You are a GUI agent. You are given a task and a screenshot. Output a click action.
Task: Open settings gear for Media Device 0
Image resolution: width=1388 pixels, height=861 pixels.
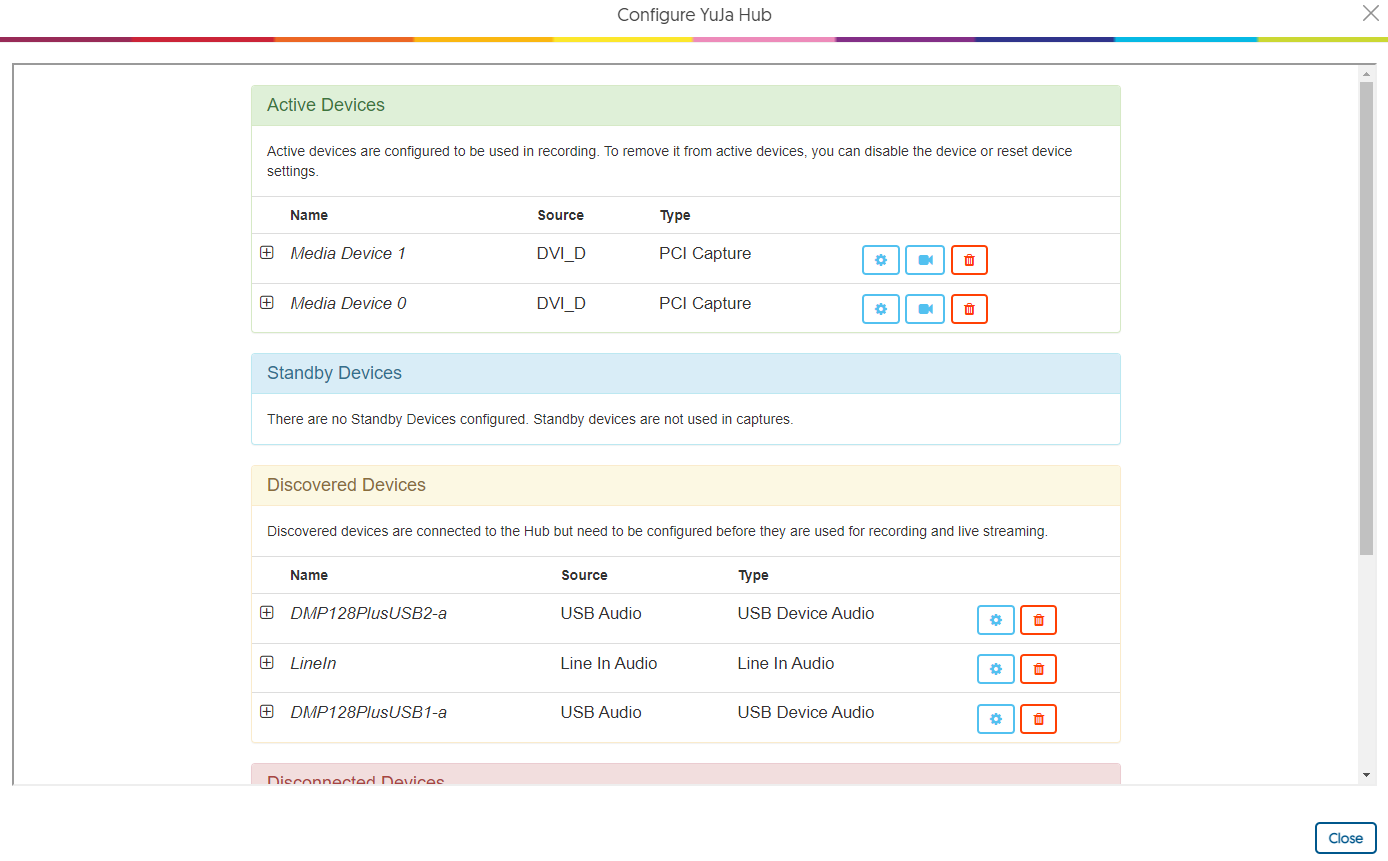click(881, 309)
